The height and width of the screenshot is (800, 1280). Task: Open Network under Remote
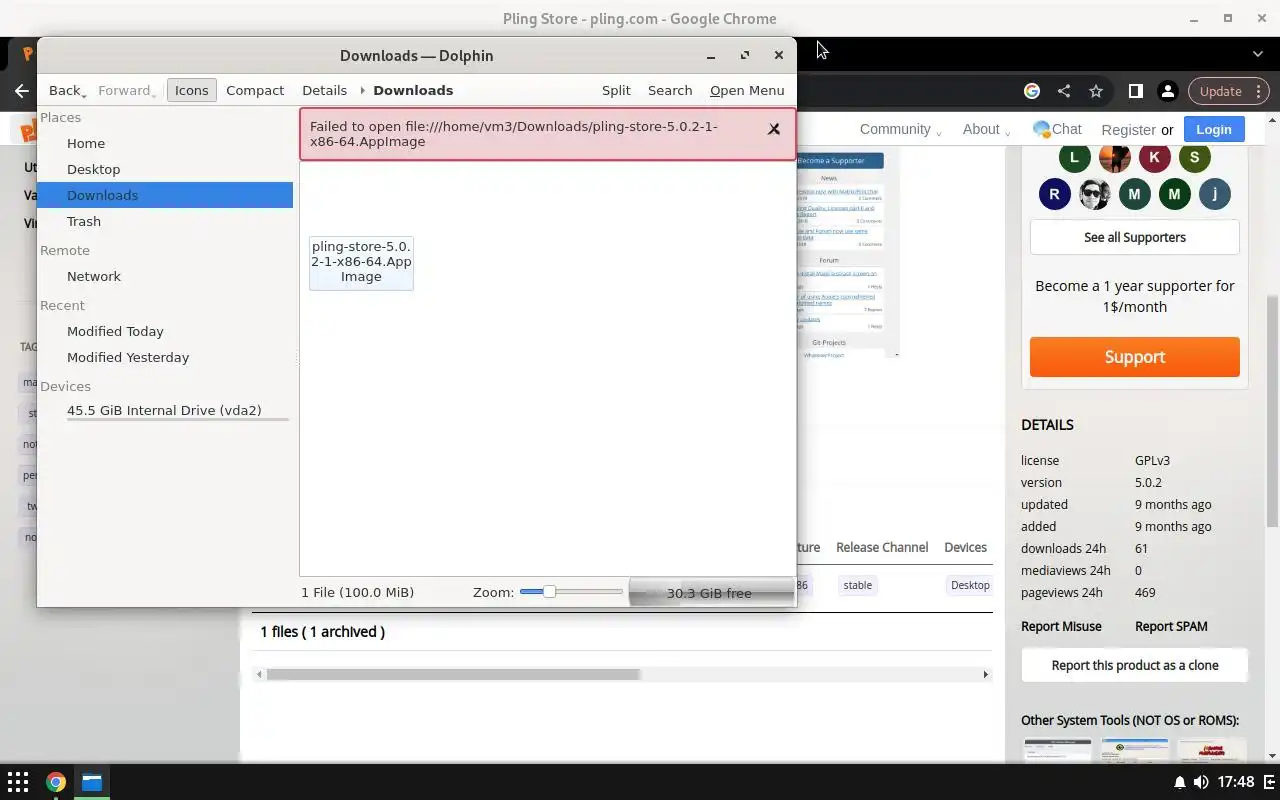point(165,276)
